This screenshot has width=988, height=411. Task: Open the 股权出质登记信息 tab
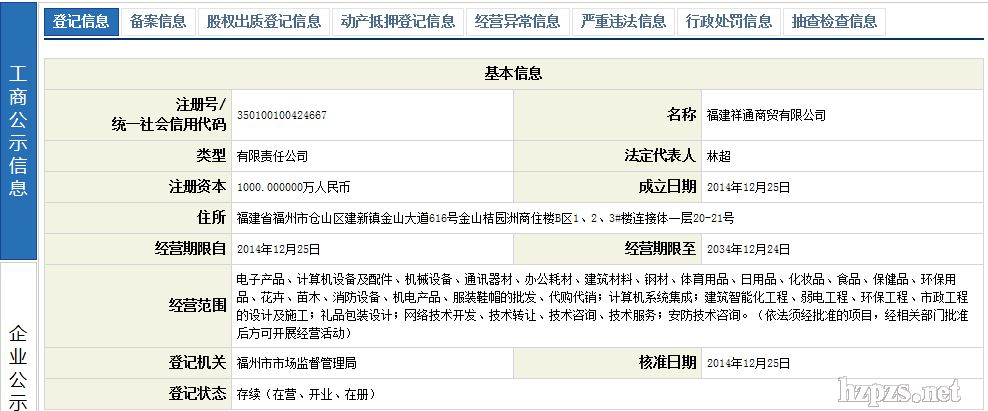tap(264, 21)
